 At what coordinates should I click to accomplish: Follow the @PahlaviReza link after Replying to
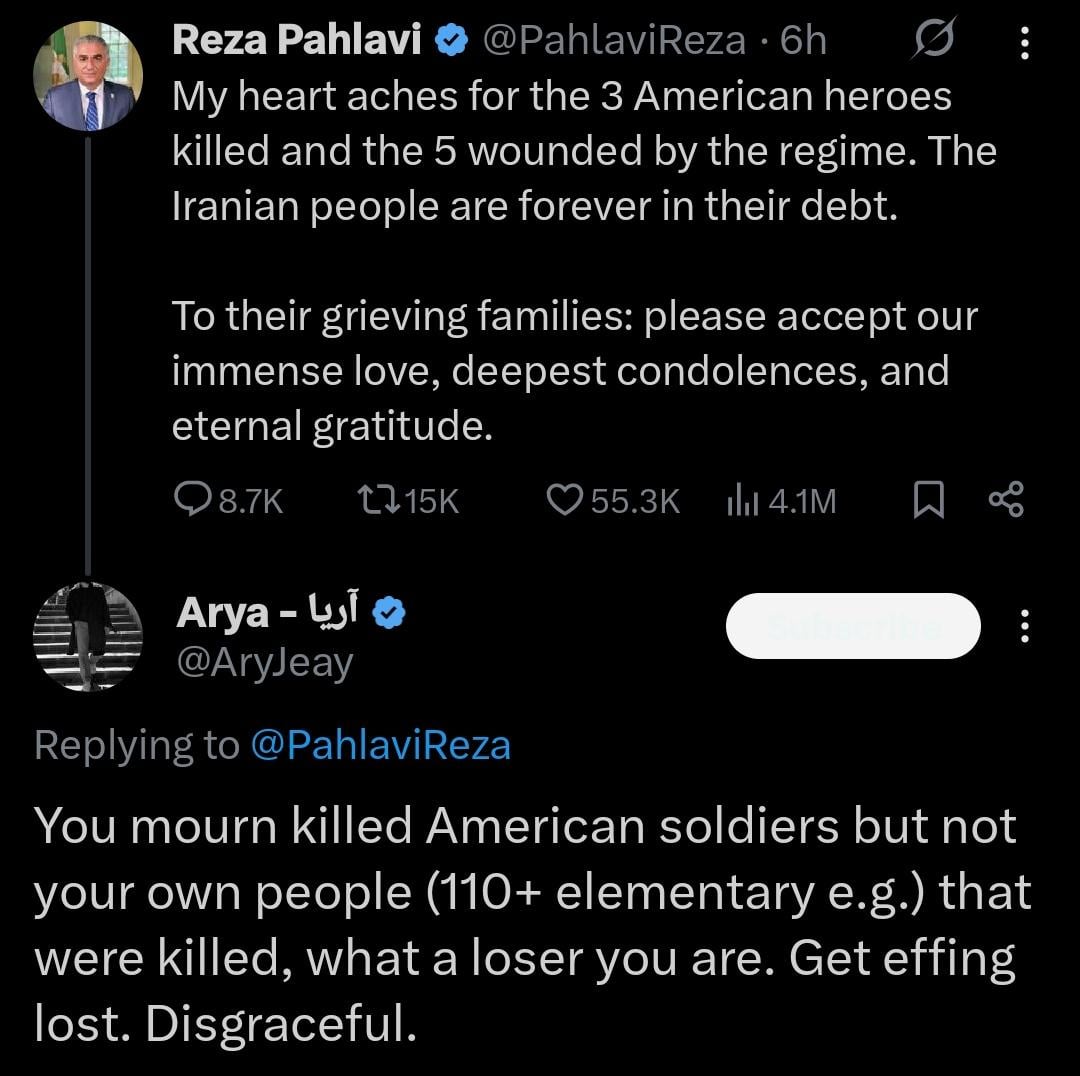point(379,745)
